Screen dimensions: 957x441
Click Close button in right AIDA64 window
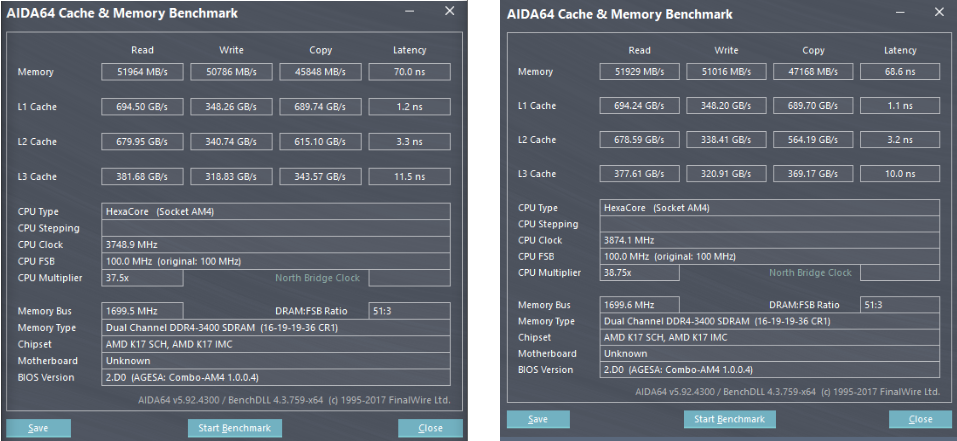pos(920,419)
